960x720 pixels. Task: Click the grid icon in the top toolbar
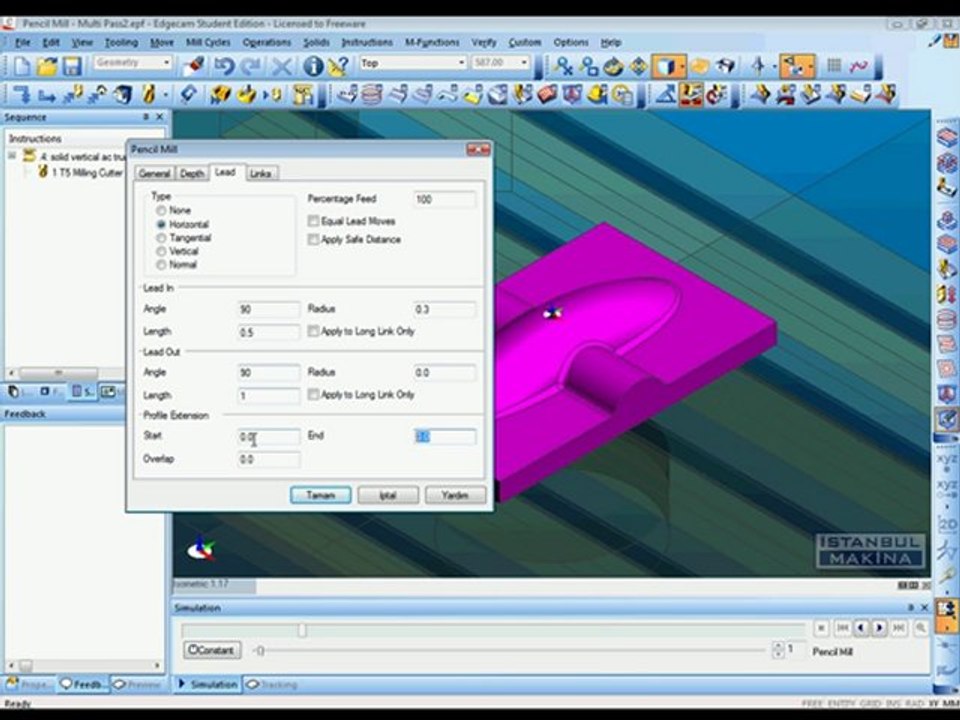tap(834, 66)
